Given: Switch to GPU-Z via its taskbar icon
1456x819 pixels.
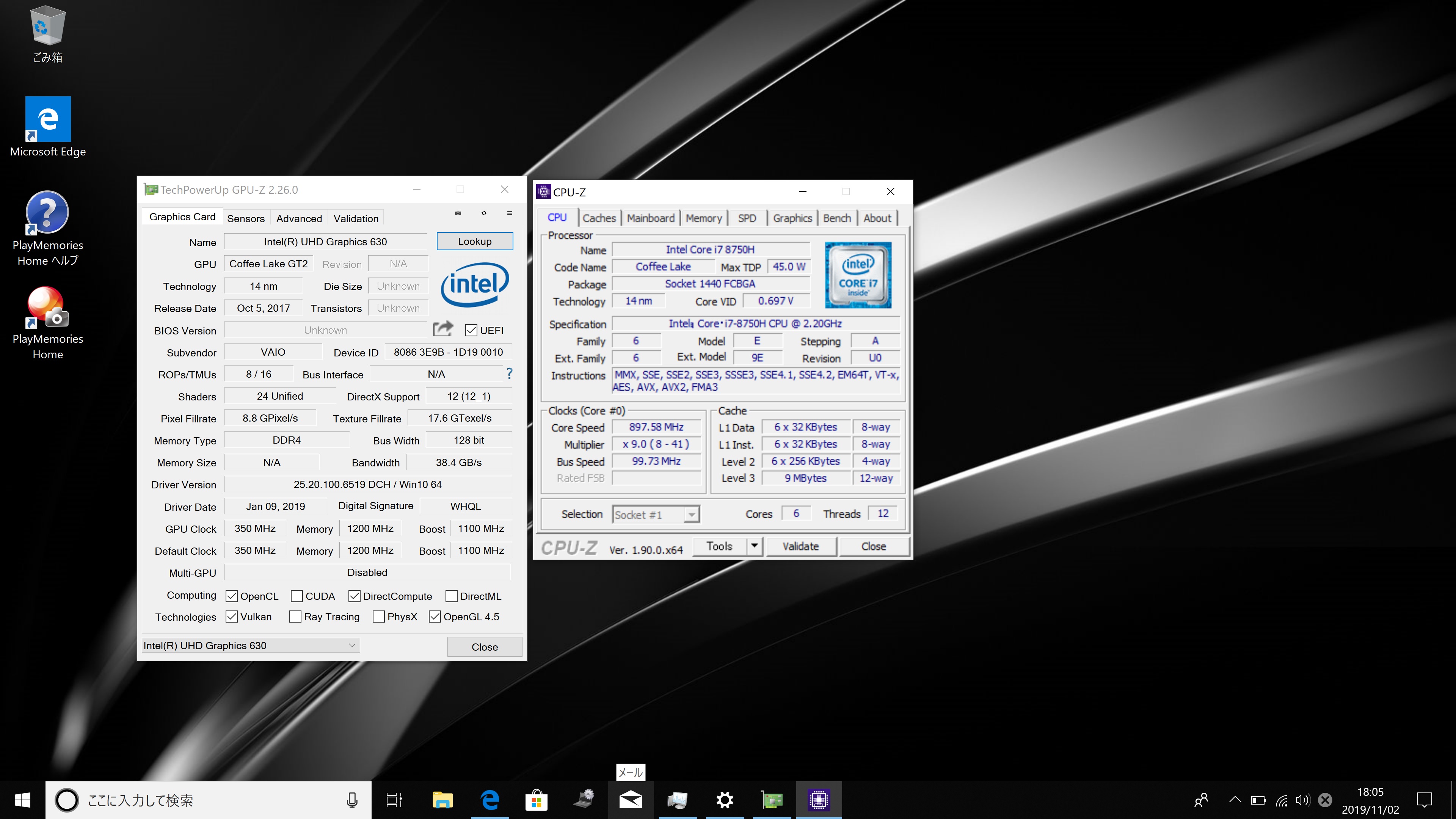Looking at the screenshot, I should pyautogui.click(x=772, y=800).
